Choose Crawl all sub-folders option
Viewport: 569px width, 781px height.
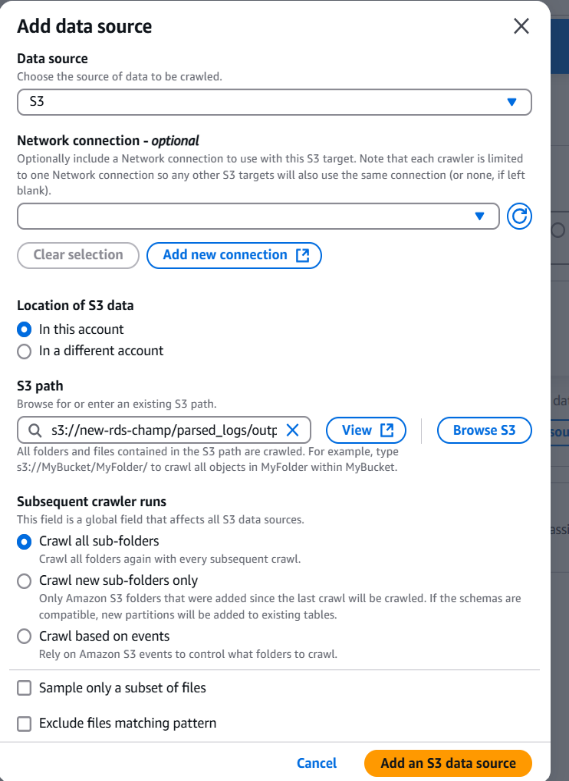point(24,541)
